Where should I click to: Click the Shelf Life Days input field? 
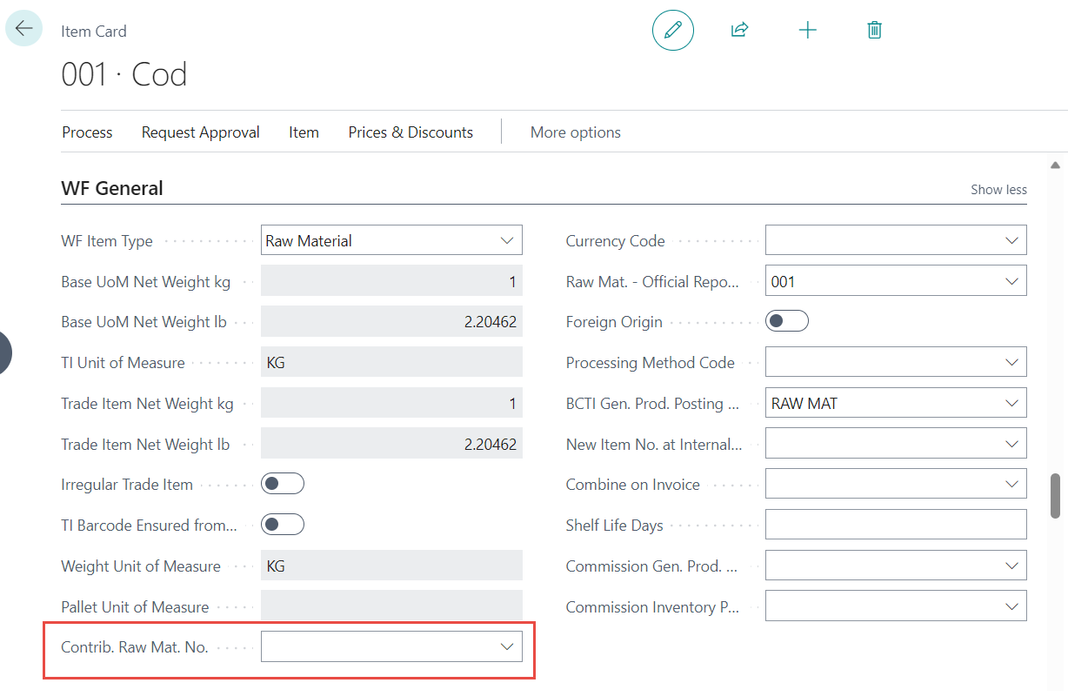(x=895, y=525)
